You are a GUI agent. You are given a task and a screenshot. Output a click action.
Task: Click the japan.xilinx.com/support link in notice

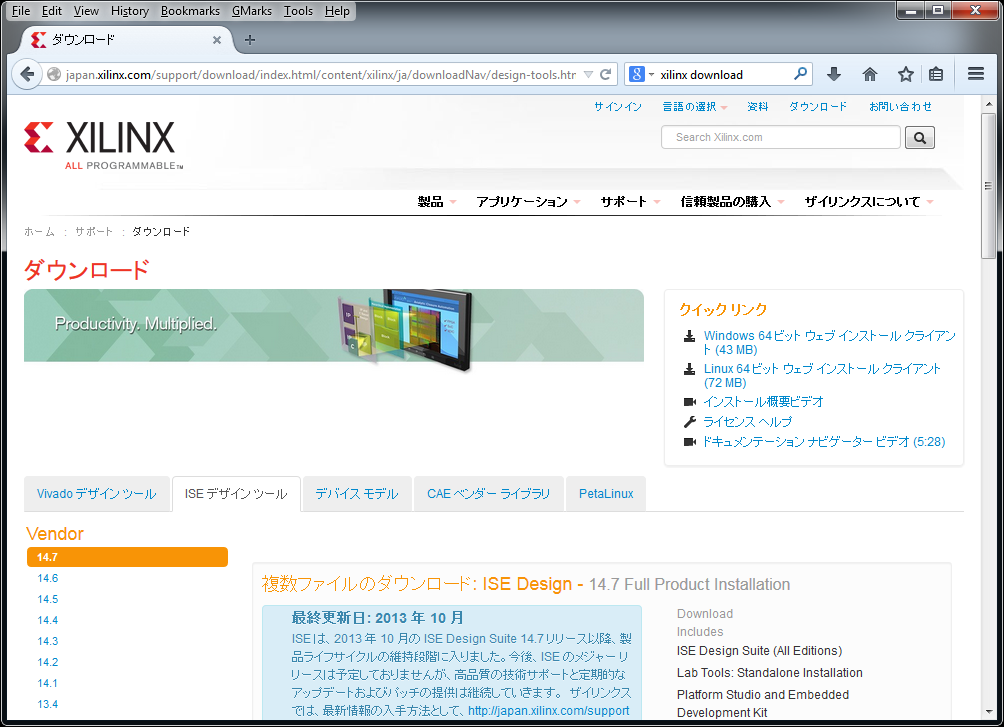pyautogui.click(x=548, y=710)
